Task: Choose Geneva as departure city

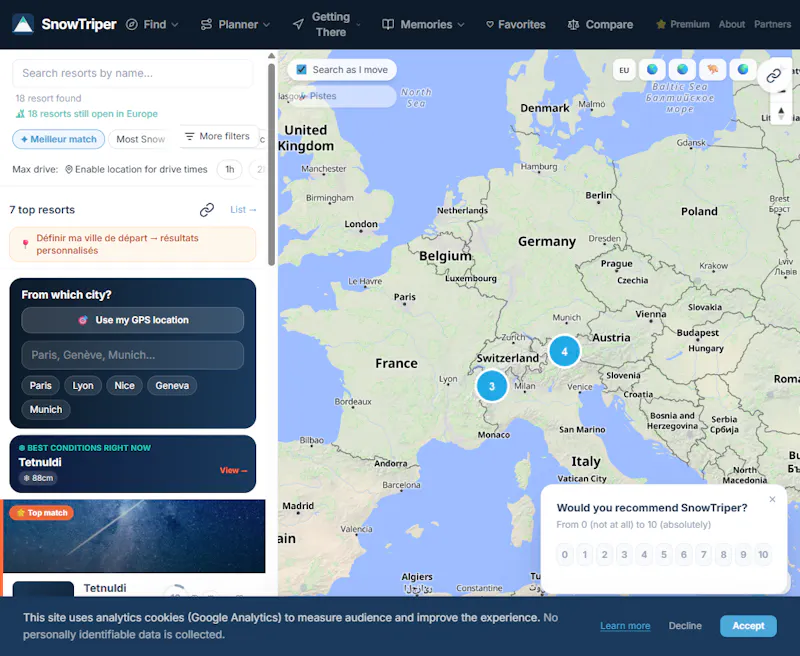Action: [x=172, y=386]
